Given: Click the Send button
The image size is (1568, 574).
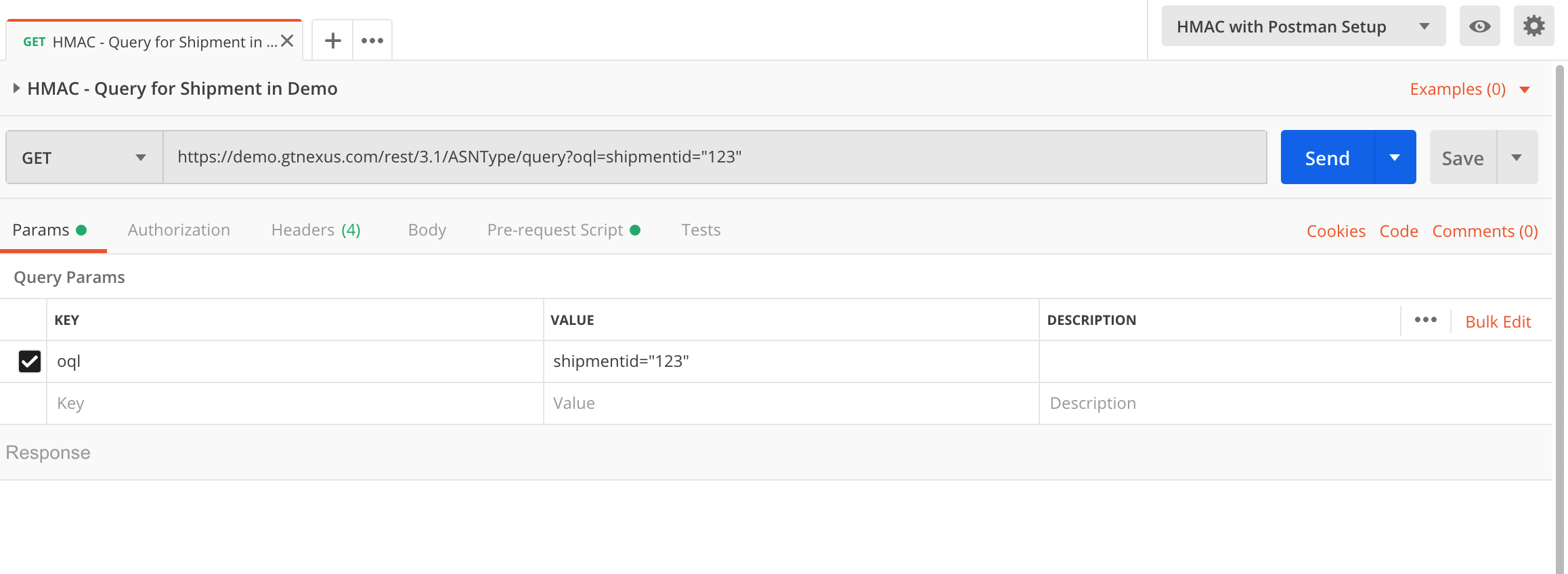Looking at the screenshot, I should click(1326, 156).
